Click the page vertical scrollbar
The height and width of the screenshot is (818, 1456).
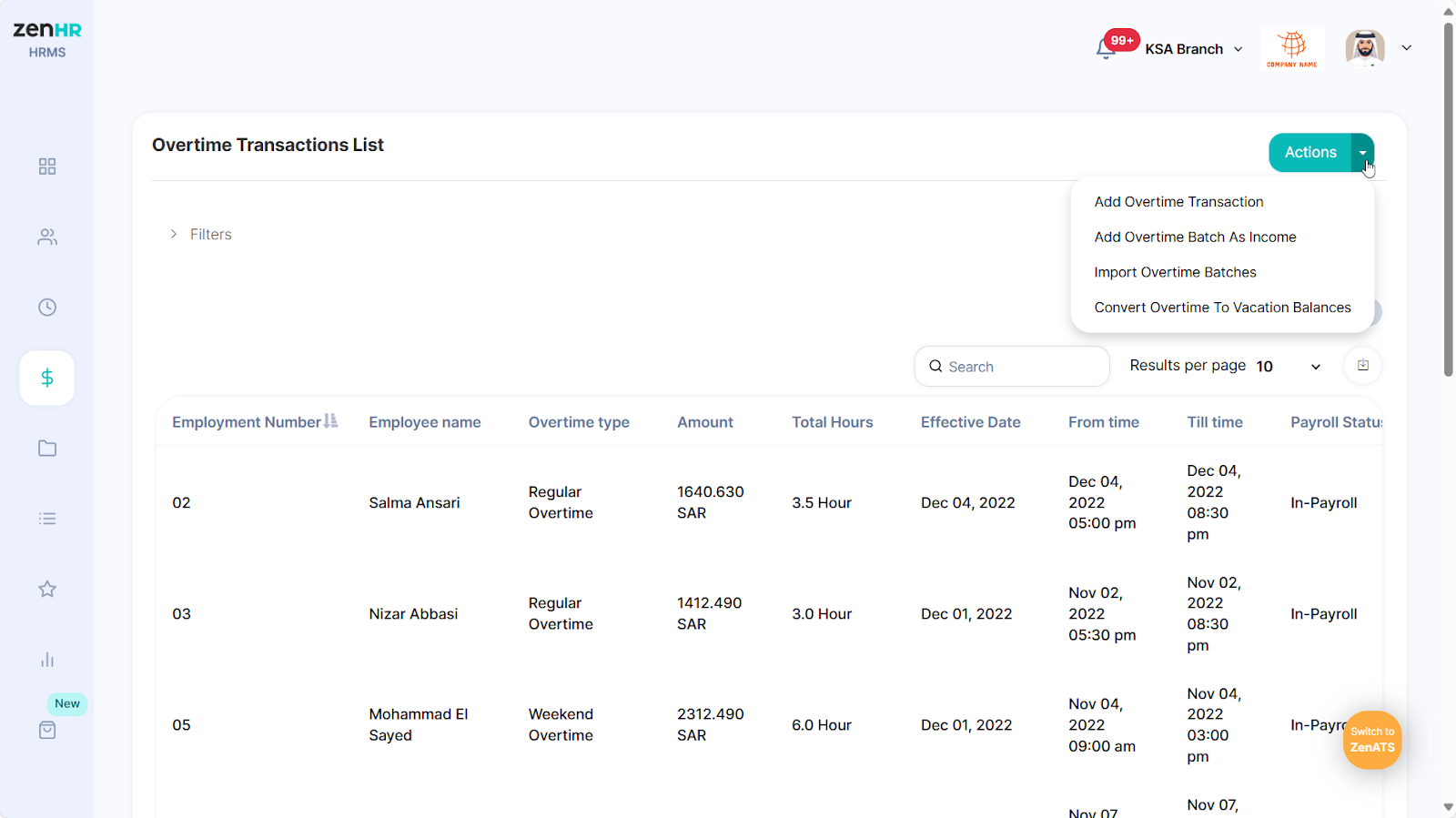coord(1449,200)
